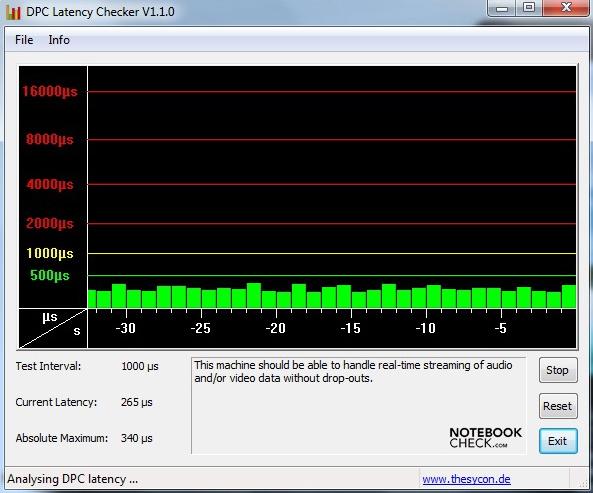Open the www.thesycon.de link
The width and height of the screenshot is (593, 493).
(466, 479)
